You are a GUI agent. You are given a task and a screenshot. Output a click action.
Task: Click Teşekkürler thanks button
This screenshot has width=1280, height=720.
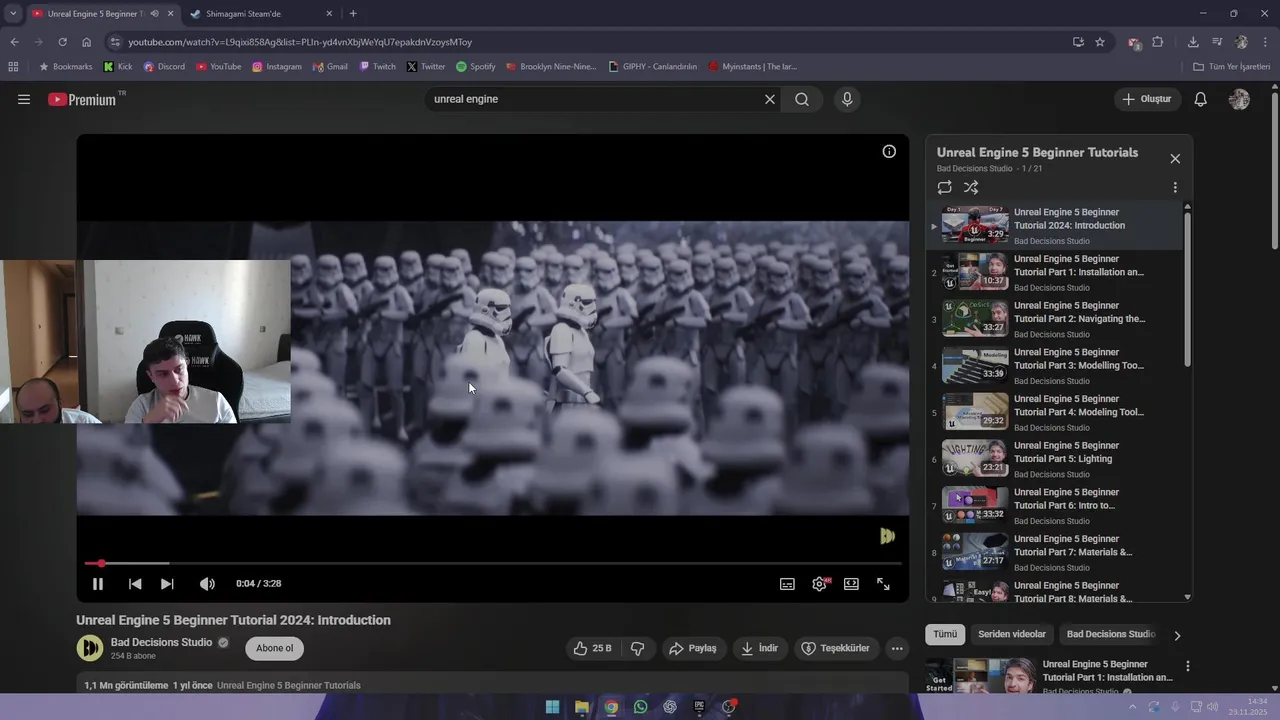point(837,649)
